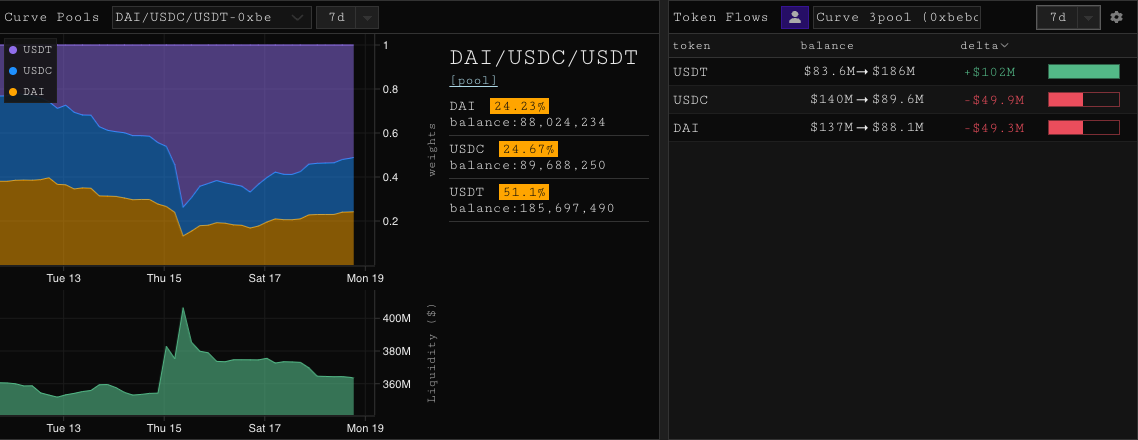This screenshot has width=1138, height=440.
Task: Click the USDT 51.1% weight badge
Action: click(x=523, y=192)
